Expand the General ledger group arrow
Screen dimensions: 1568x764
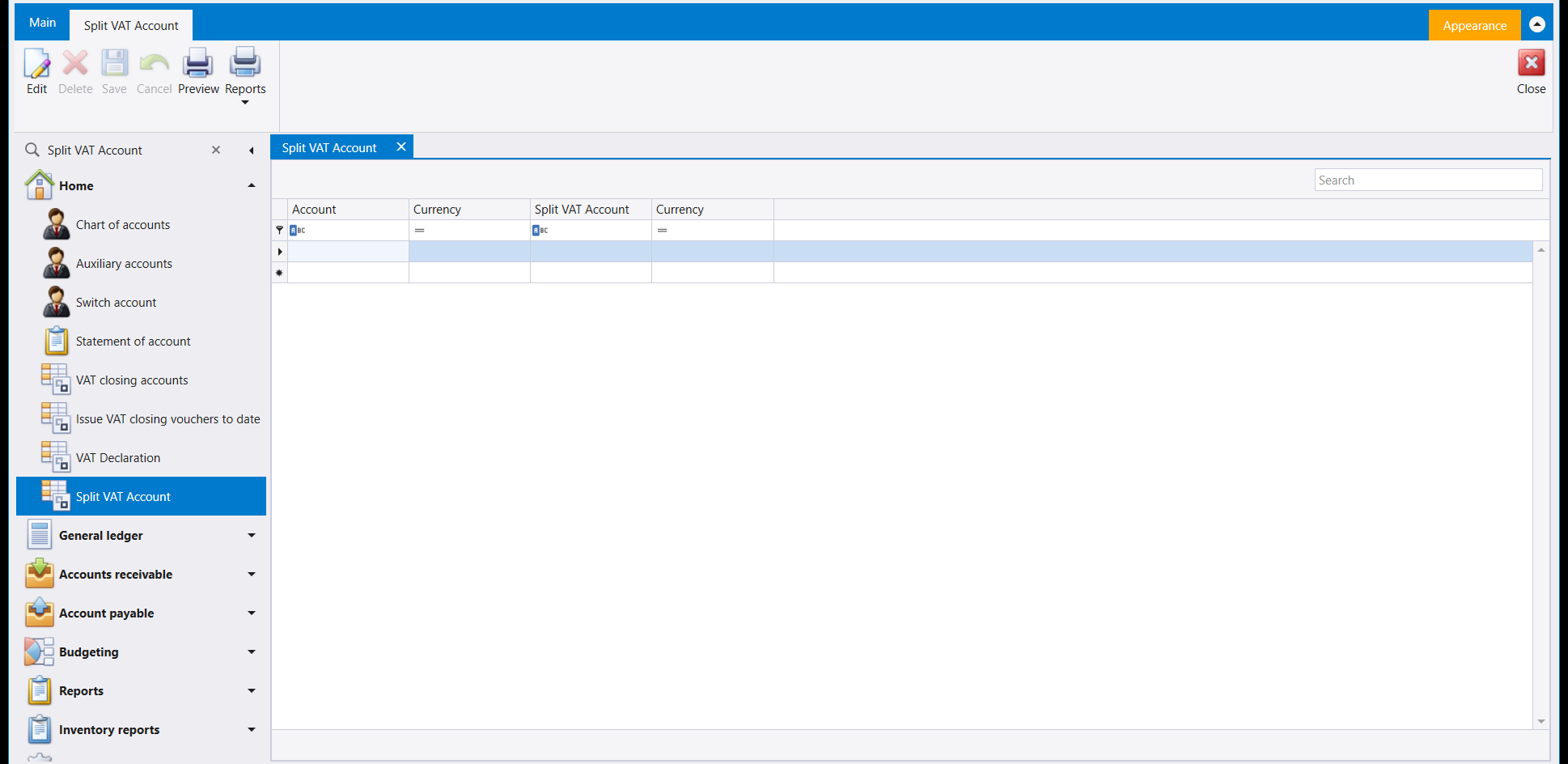point(252,535)
